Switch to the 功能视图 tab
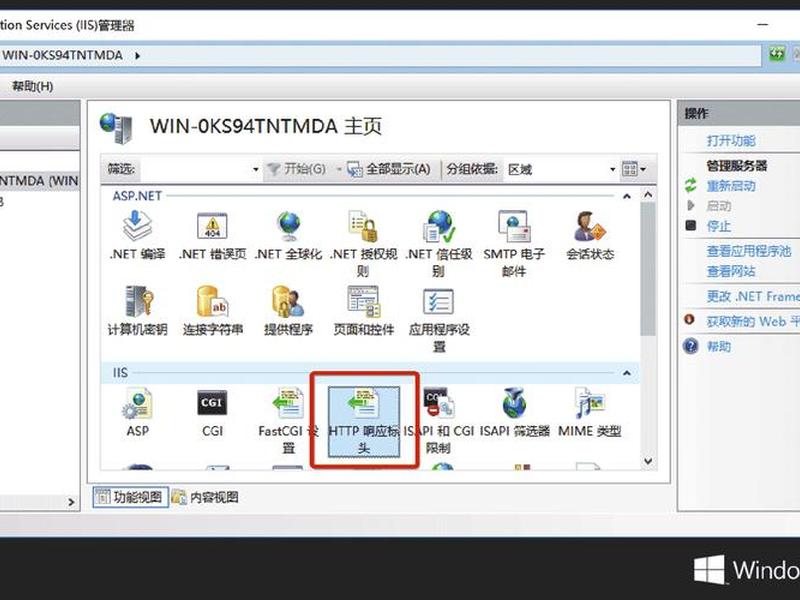Screen dimensions: 800x600 (131, 497)
